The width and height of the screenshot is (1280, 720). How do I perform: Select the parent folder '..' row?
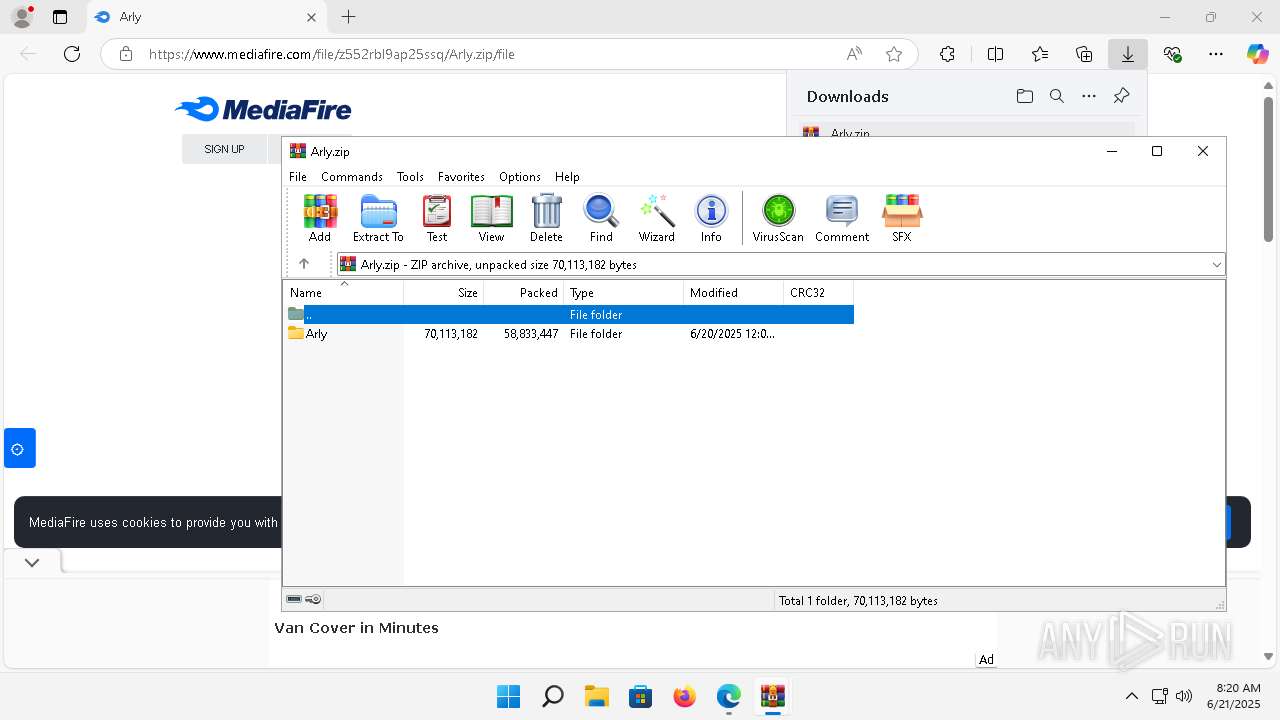[570, 314]
